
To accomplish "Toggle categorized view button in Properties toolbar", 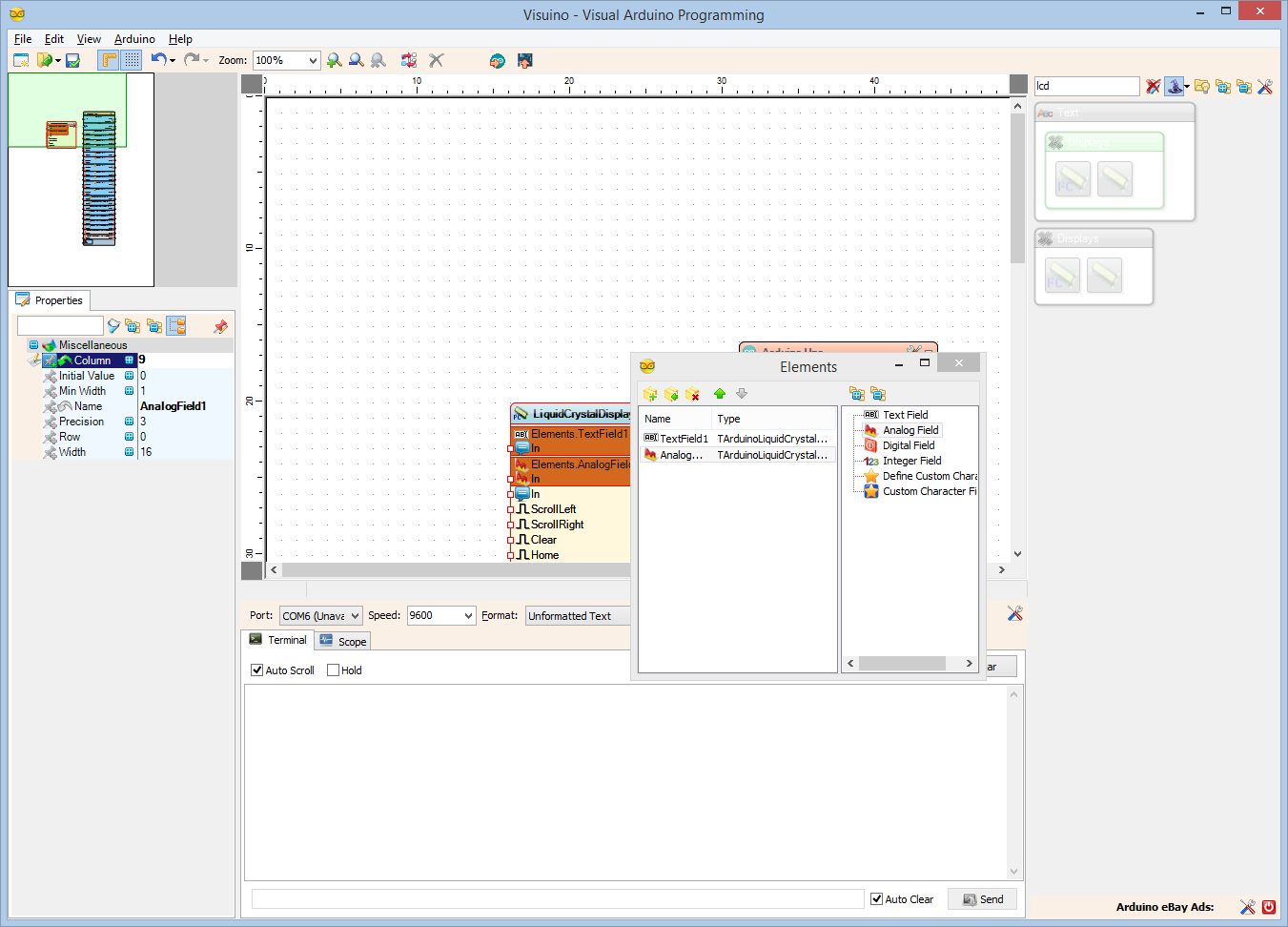I will pyautogui.click(x=176, y=326).
